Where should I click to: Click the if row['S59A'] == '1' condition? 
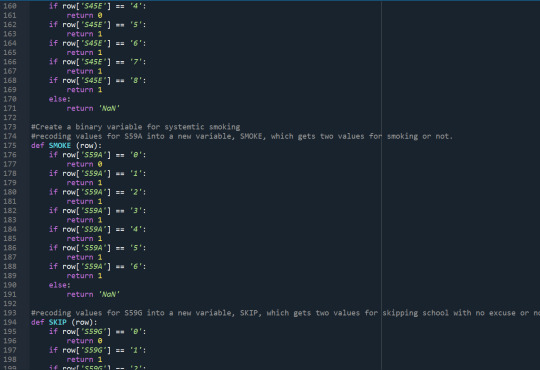(97, 173)
